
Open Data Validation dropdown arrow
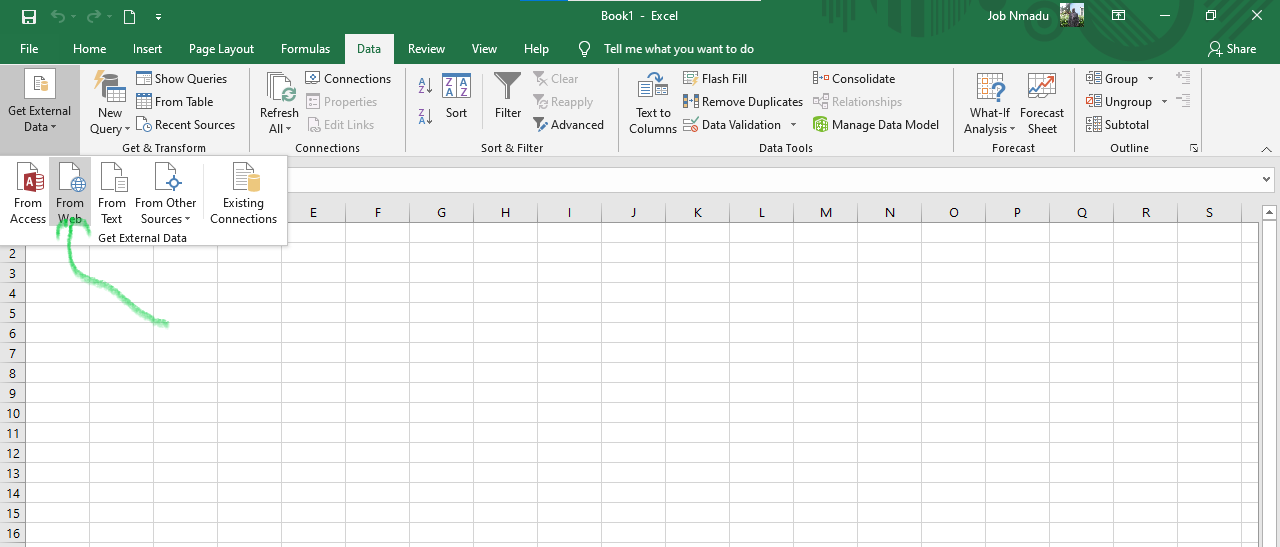pos(794,125)
